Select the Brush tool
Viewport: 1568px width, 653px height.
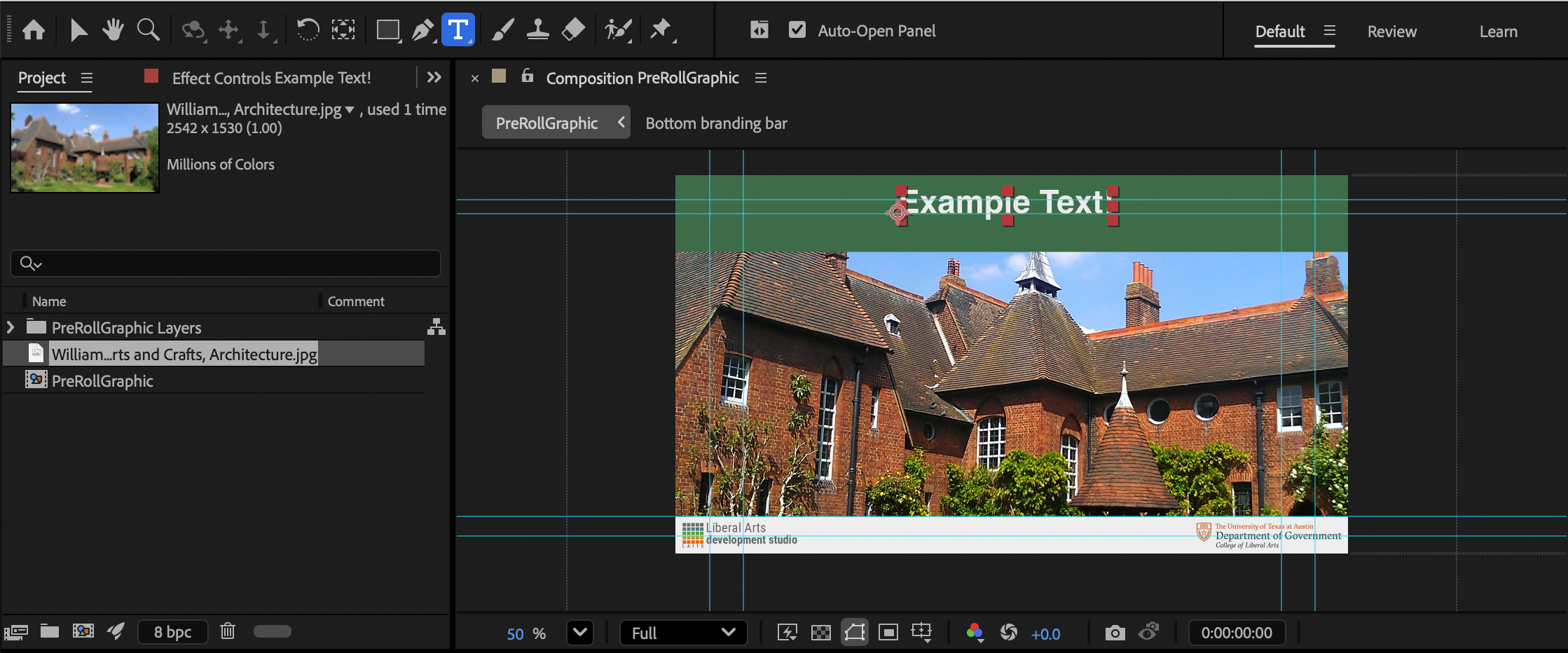pyautogui.click(x=502, y=30)
